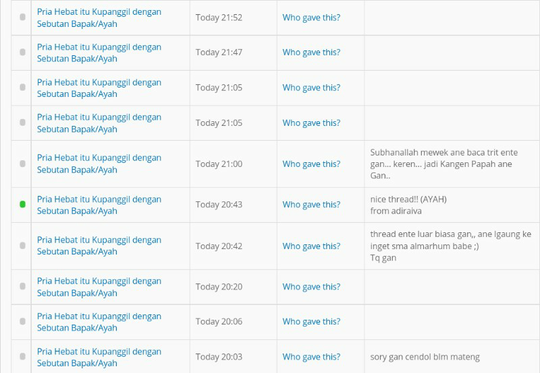This screenshot has height=373, width=540.
Task: Click gray reputation indicator in 20:06 row
Action: [x=23, y=321]
